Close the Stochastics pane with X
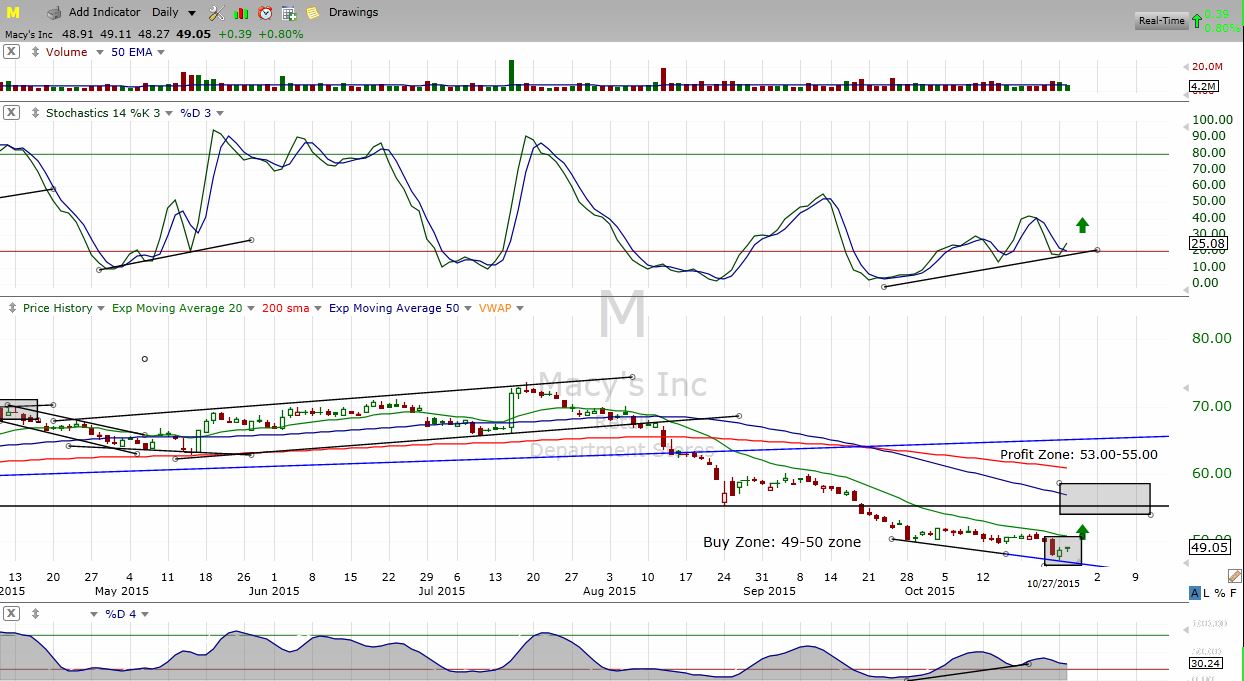Screen dimensions: 1244x681 (x=11, y=113)
